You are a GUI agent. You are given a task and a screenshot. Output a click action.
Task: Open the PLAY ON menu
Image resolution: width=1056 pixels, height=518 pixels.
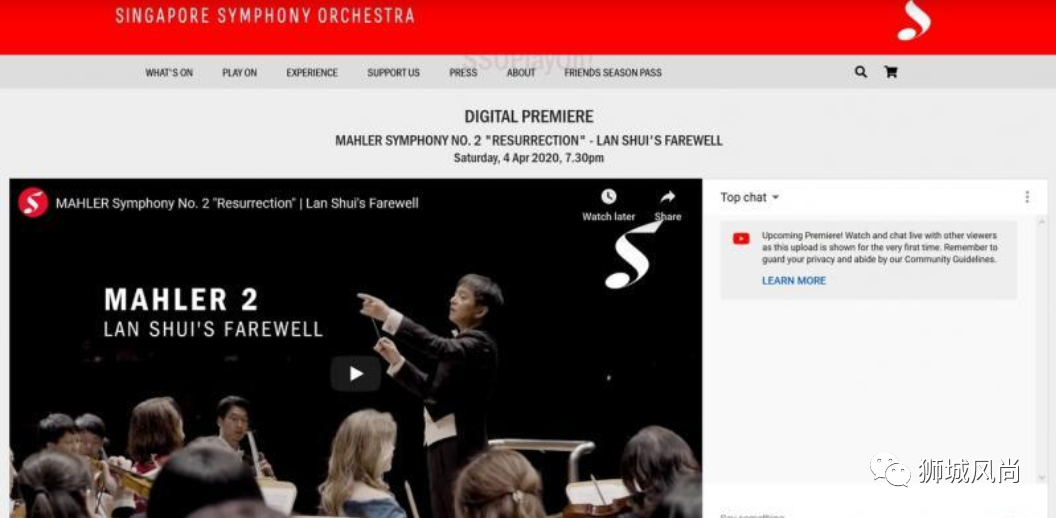coord(240,73)
